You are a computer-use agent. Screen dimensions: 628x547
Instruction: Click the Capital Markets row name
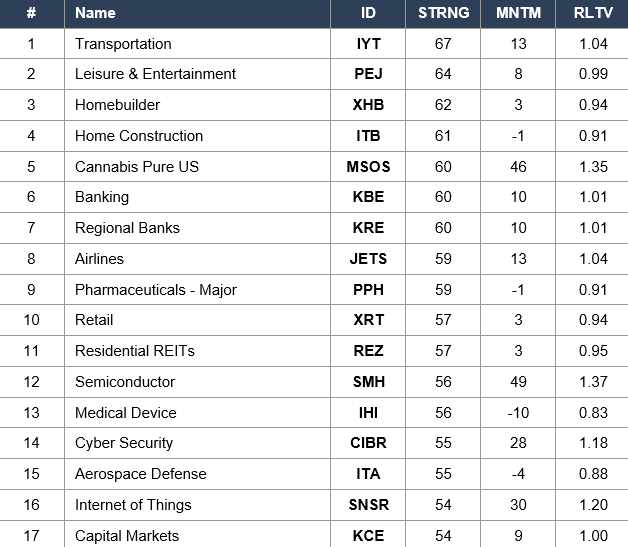point(127,536)
